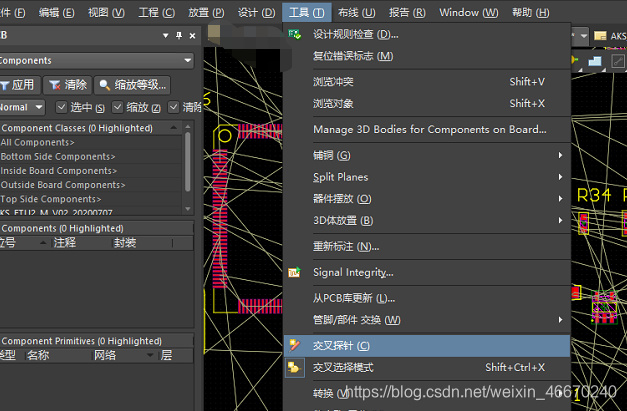
Task: Pin the PCB panel with pushpin icon
Action: (180, 34)
